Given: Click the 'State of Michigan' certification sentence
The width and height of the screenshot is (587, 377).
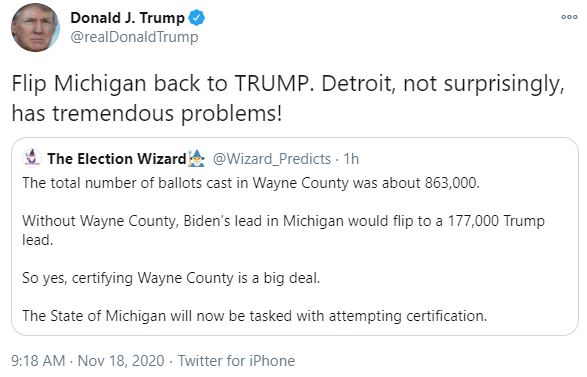Looking at the screenshot, I should 255,316.
